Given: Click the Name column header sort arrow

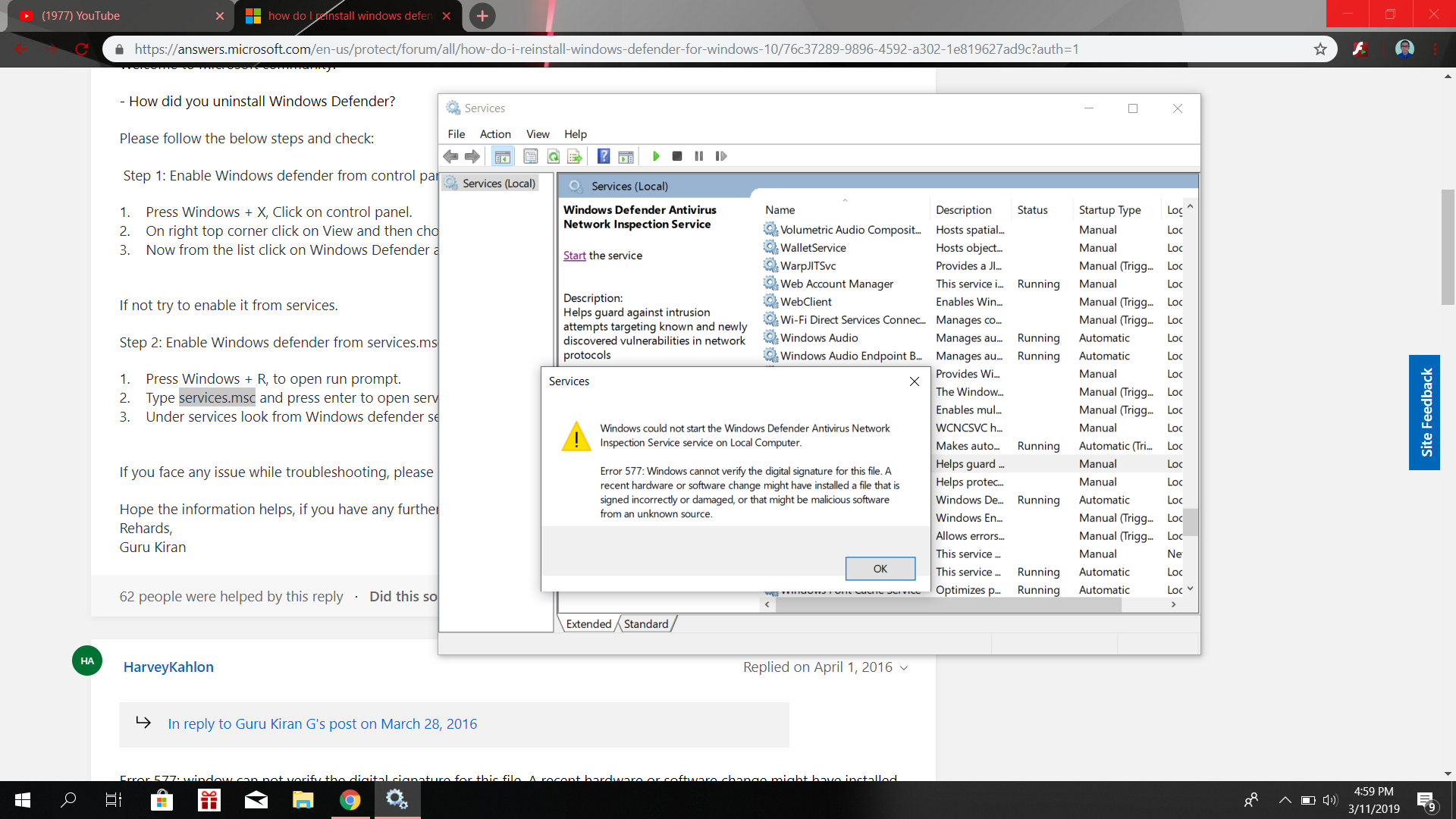Looking at the screenshot, I should click(845, 201).
